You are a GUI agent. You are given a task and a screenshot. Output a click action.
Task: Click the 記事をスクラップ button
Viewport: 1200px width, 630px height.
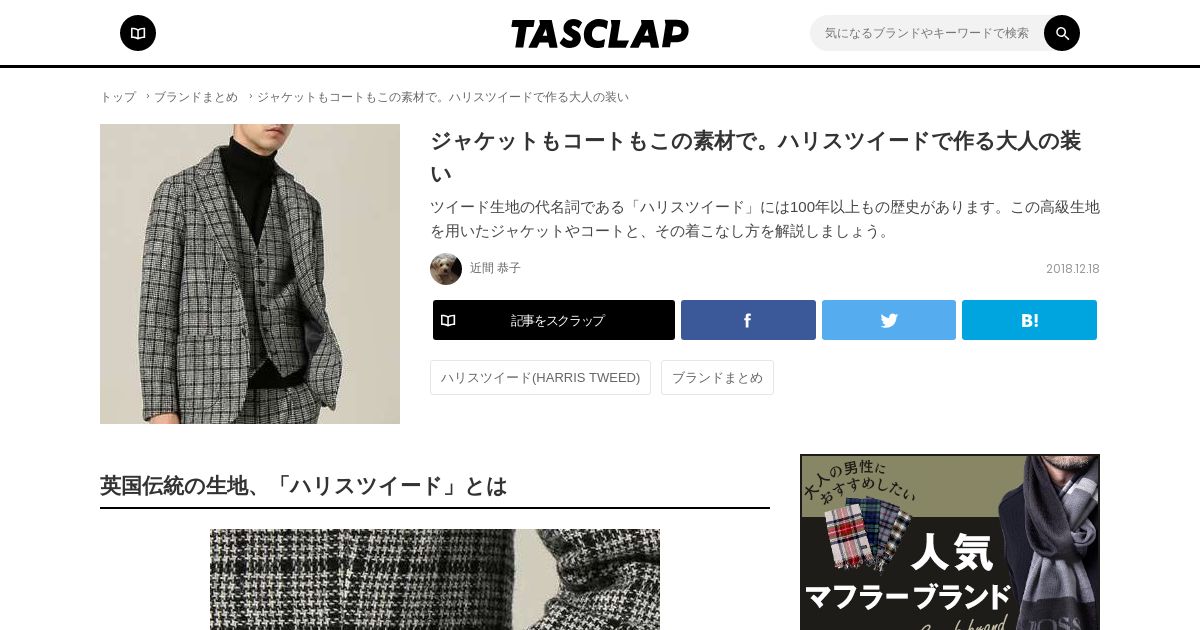[x=554, y=320]
